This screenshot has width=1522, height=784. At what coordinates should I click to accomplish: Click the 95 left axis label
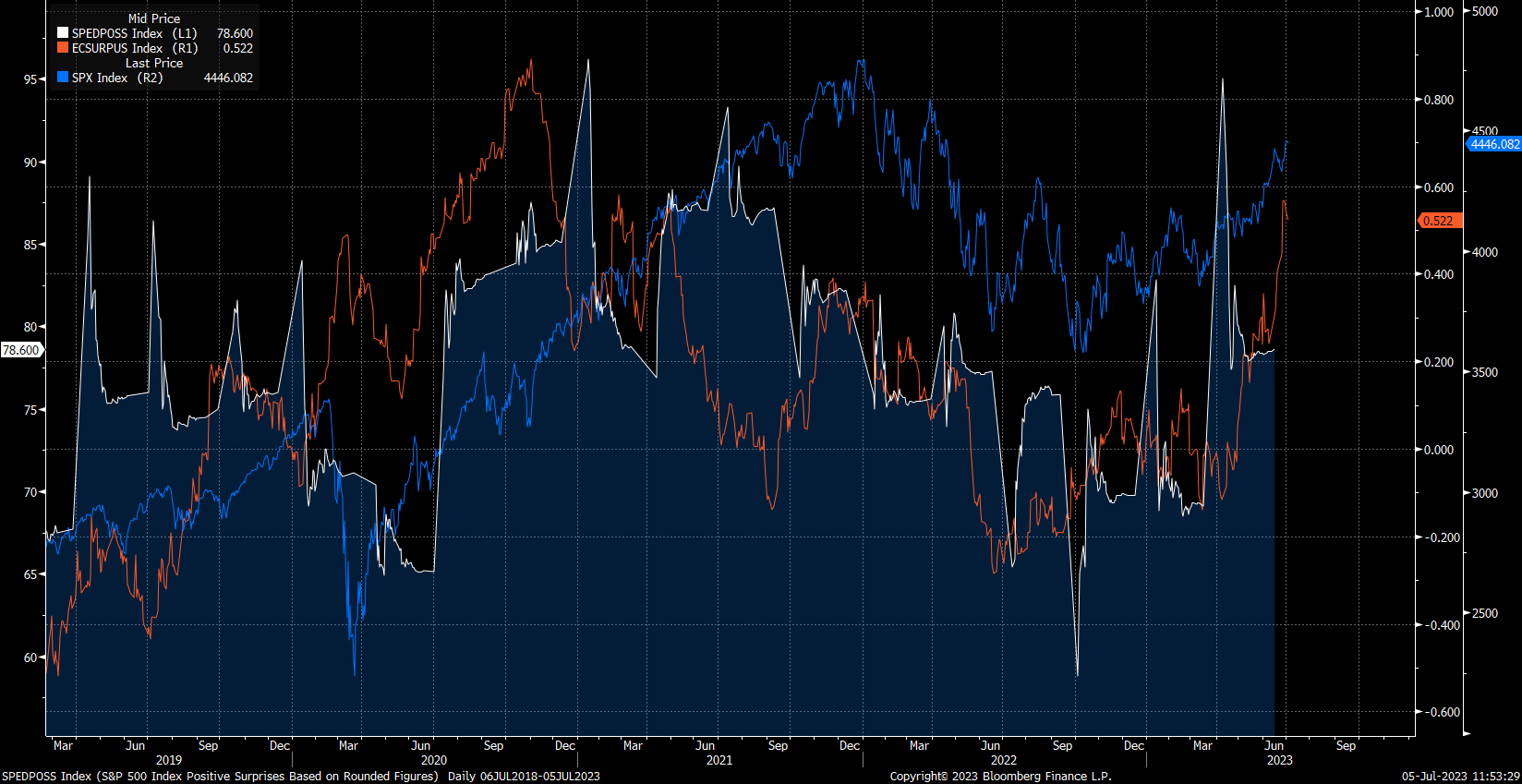pyautogui.click(x=30, y=79)
